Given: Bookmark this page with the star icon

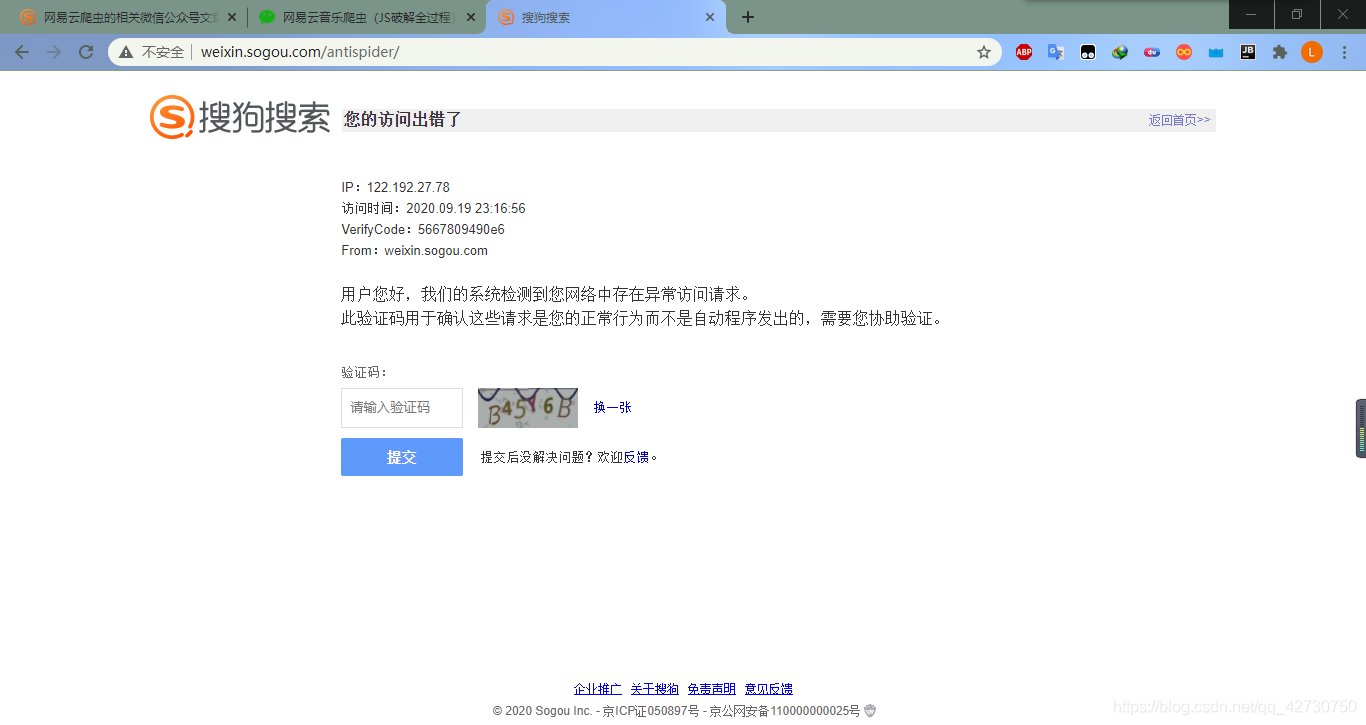Looking at the screenshot, I should (x=984, y=52).
